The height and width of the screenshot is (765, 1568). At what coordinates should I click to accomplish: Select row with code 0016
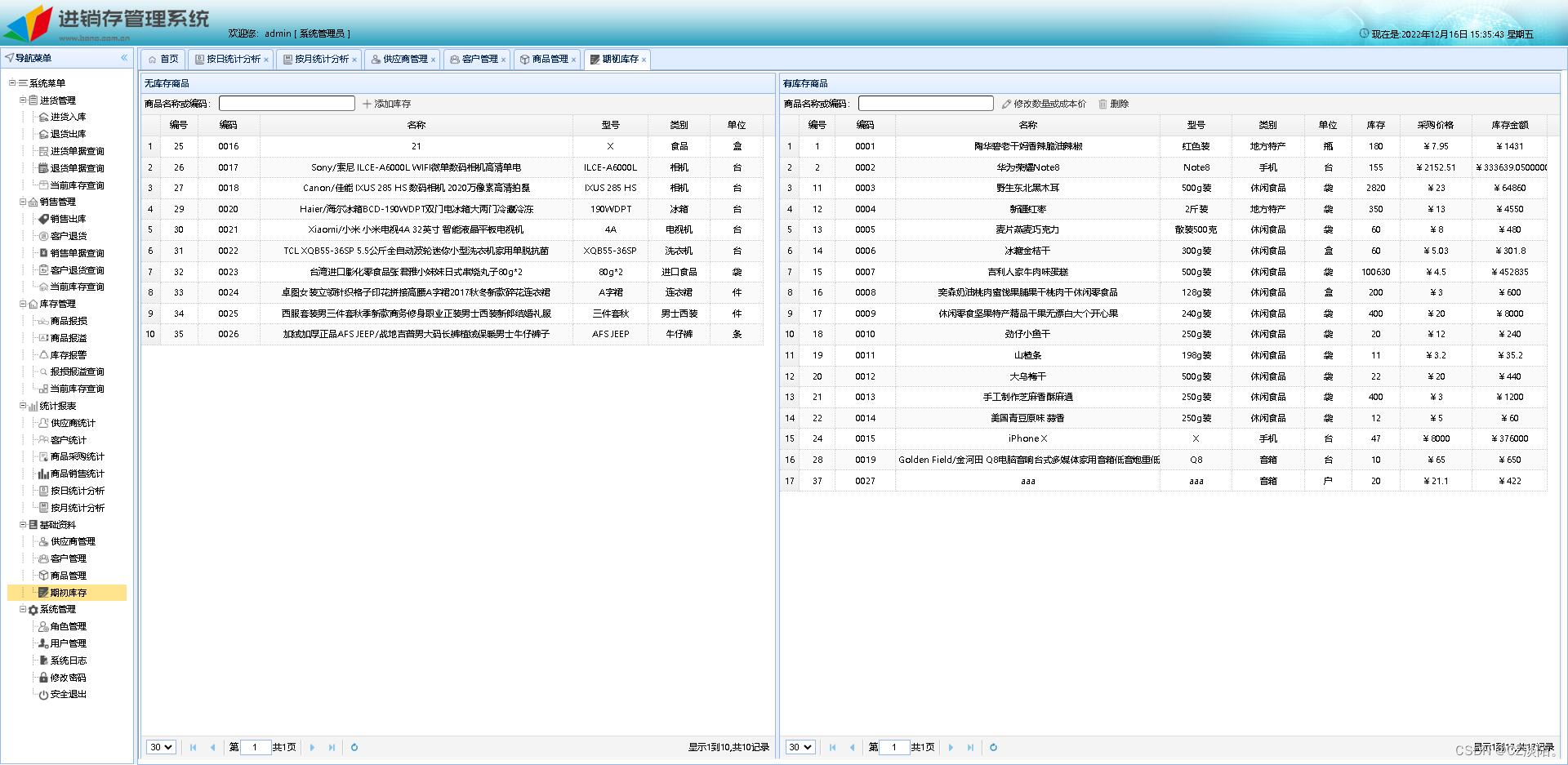click(452, 146)
